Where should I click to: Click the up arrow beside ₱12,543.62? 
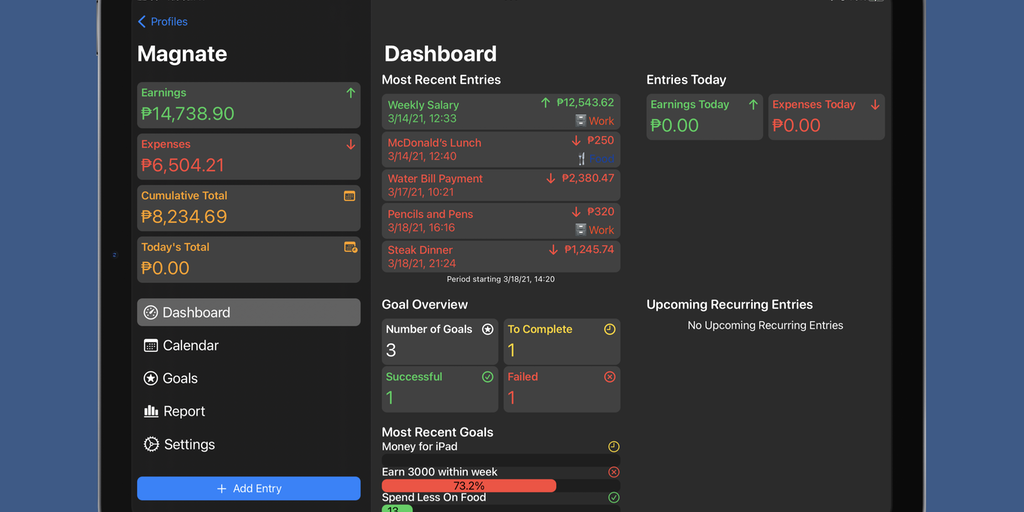click(546, 103)
